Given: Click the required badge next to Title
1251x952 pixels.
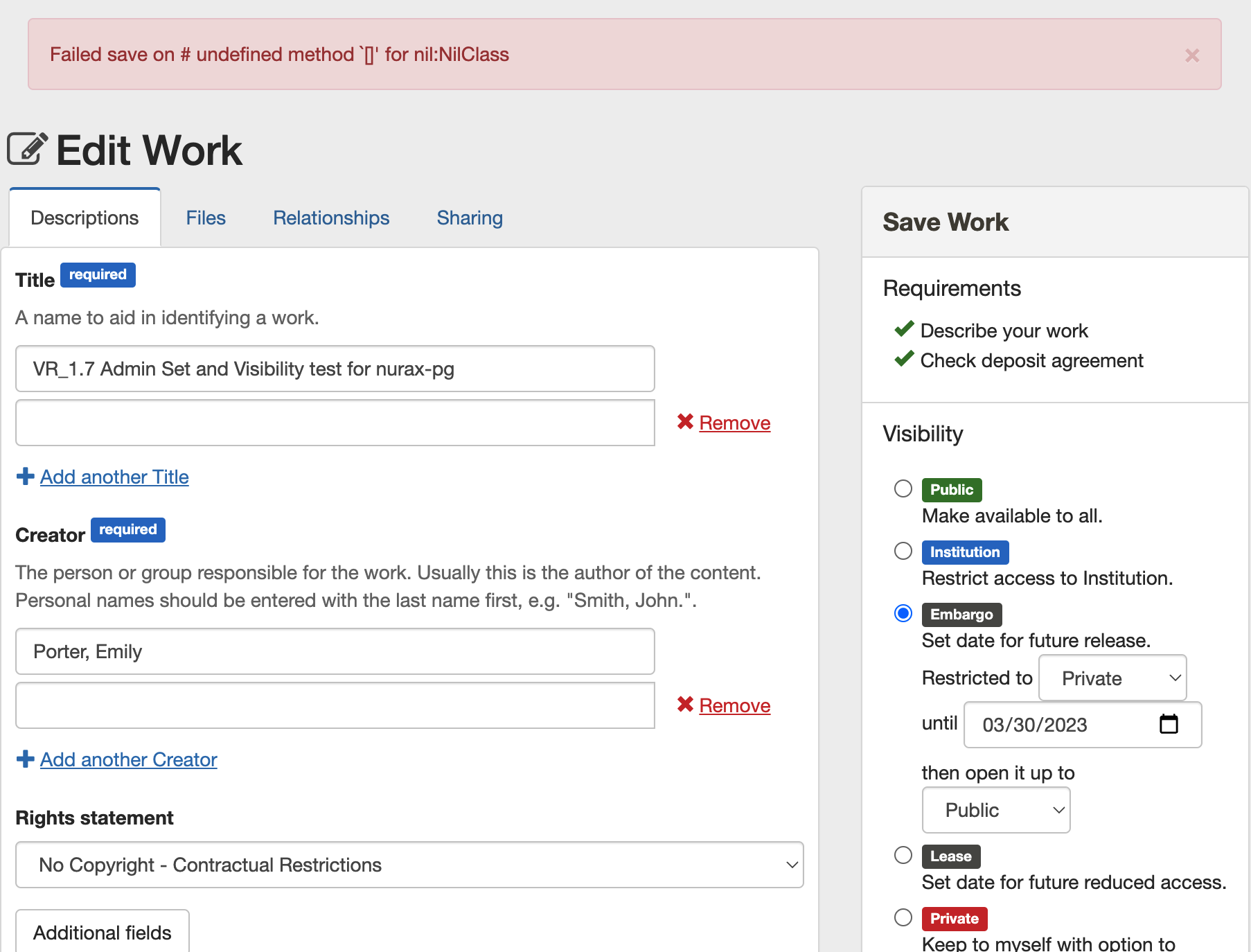Looking at the screenshot, I should click(98, 274).
